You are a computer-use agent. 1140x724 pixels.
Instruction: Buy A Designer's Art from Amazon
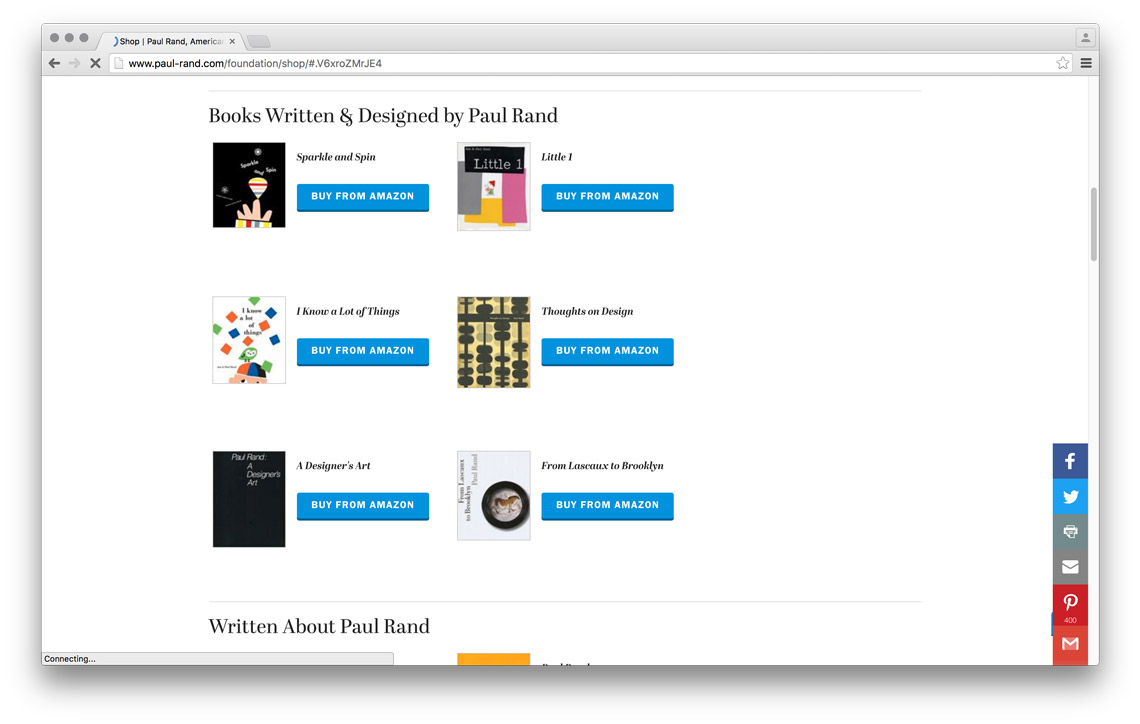pyautogui.click(x=363, y=505)
